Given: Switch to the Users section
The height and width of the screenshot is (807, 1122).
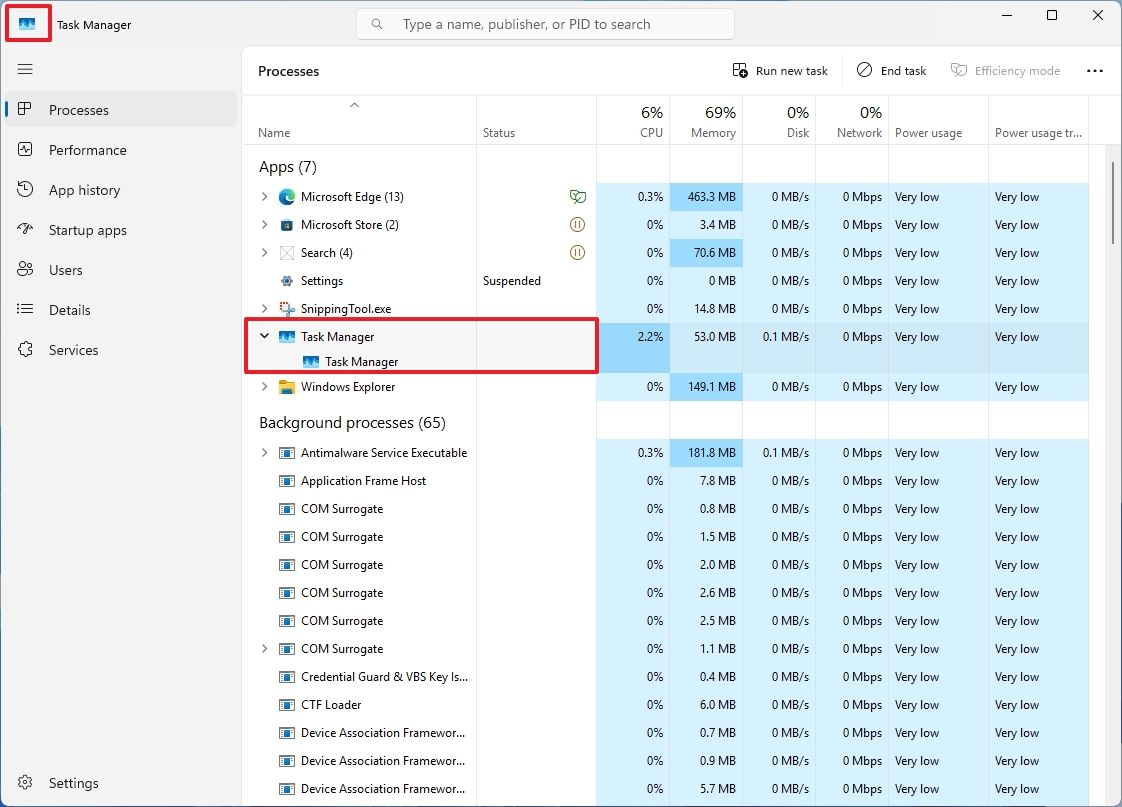Looking at the screenshot, I should (65, 269).
